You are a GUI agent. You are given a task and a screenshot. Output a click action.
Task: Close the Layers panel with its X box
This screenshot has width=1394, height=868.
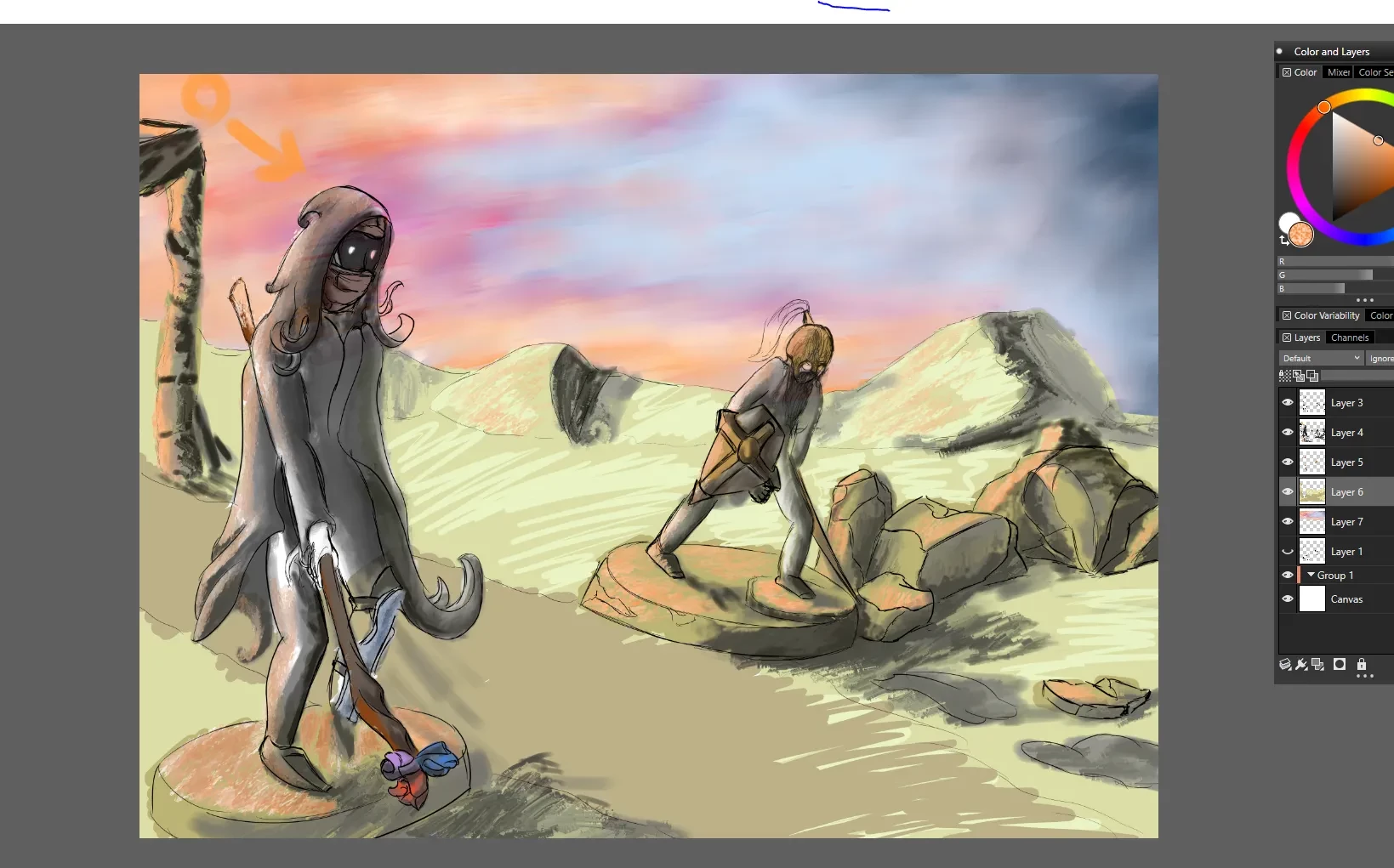[1287, 338]
